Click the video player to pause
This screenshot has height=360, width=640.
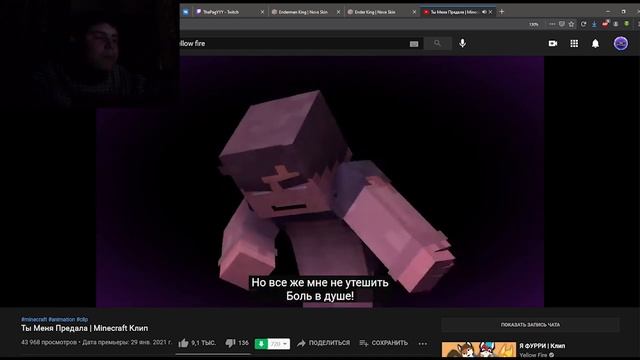(x=320, y=182)
